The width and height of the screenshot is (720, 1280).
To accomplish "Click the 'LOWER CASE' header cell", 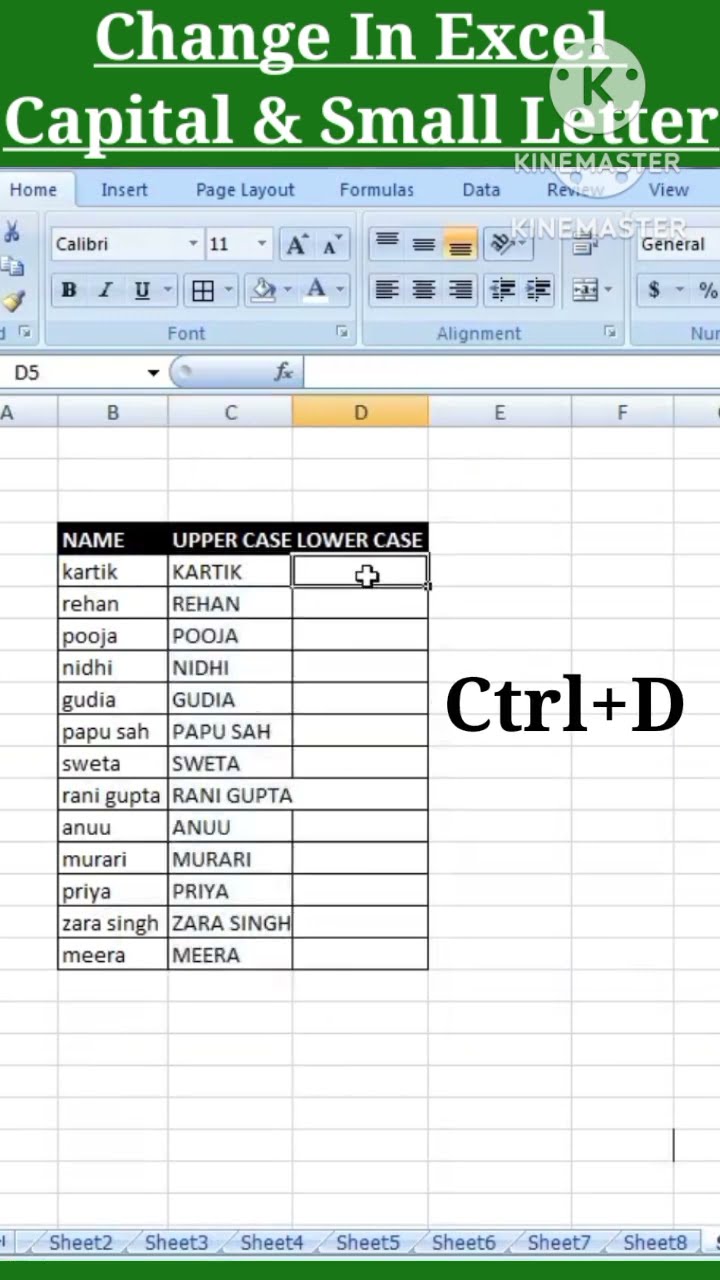I will (x=360, y=540).
